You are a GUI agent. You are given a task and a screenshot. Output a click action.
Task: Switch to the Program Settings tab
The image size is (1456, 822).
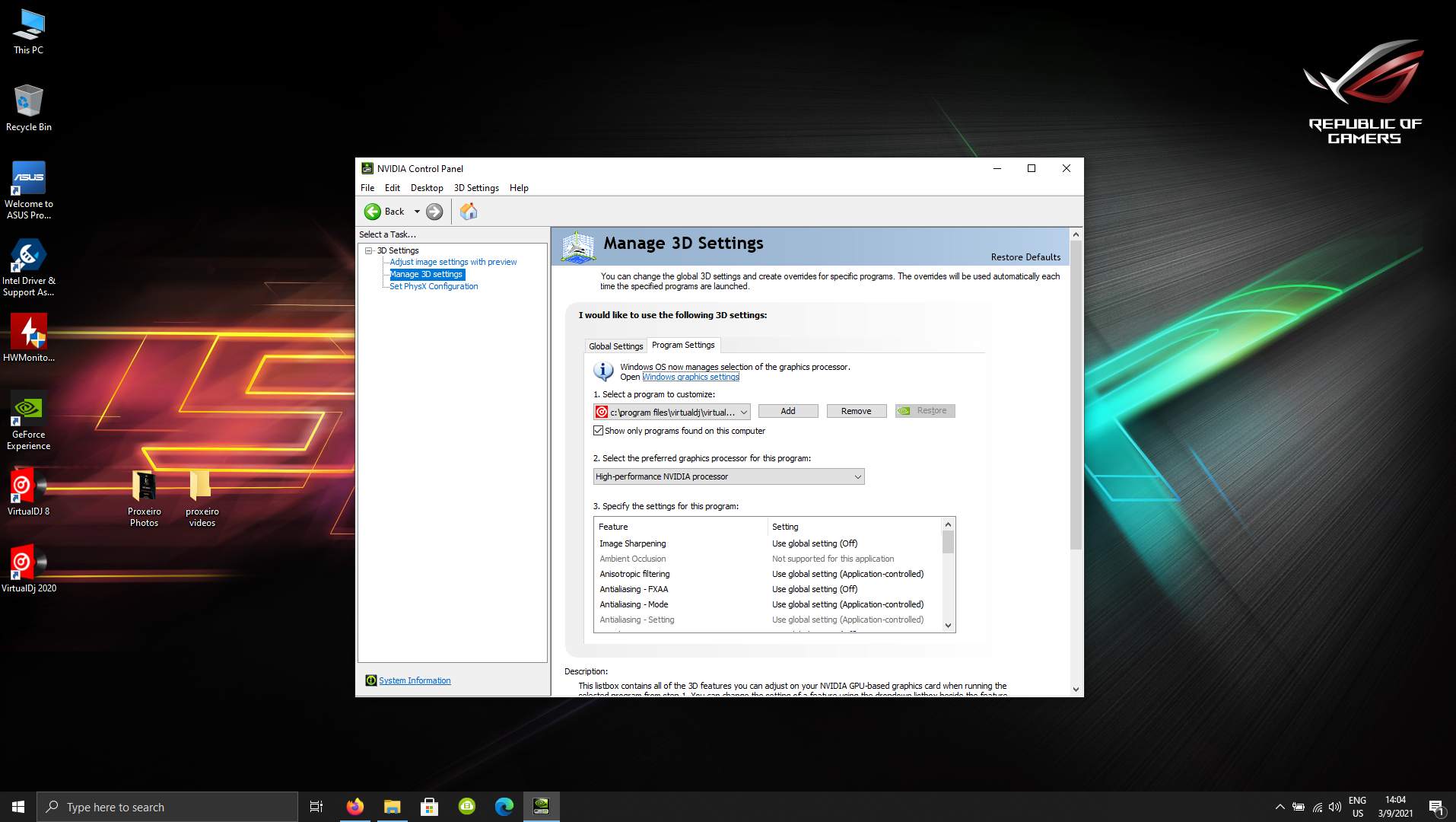pyautogui.click(x=683, y=345)
